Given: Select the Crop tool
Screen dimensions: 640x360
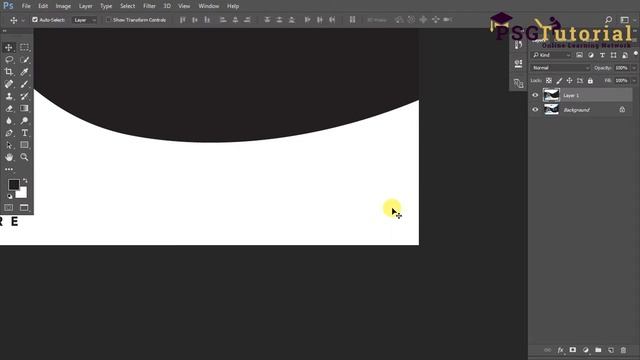Looking at the screenshot, I should pyautogui.click(x=9, y=72).
